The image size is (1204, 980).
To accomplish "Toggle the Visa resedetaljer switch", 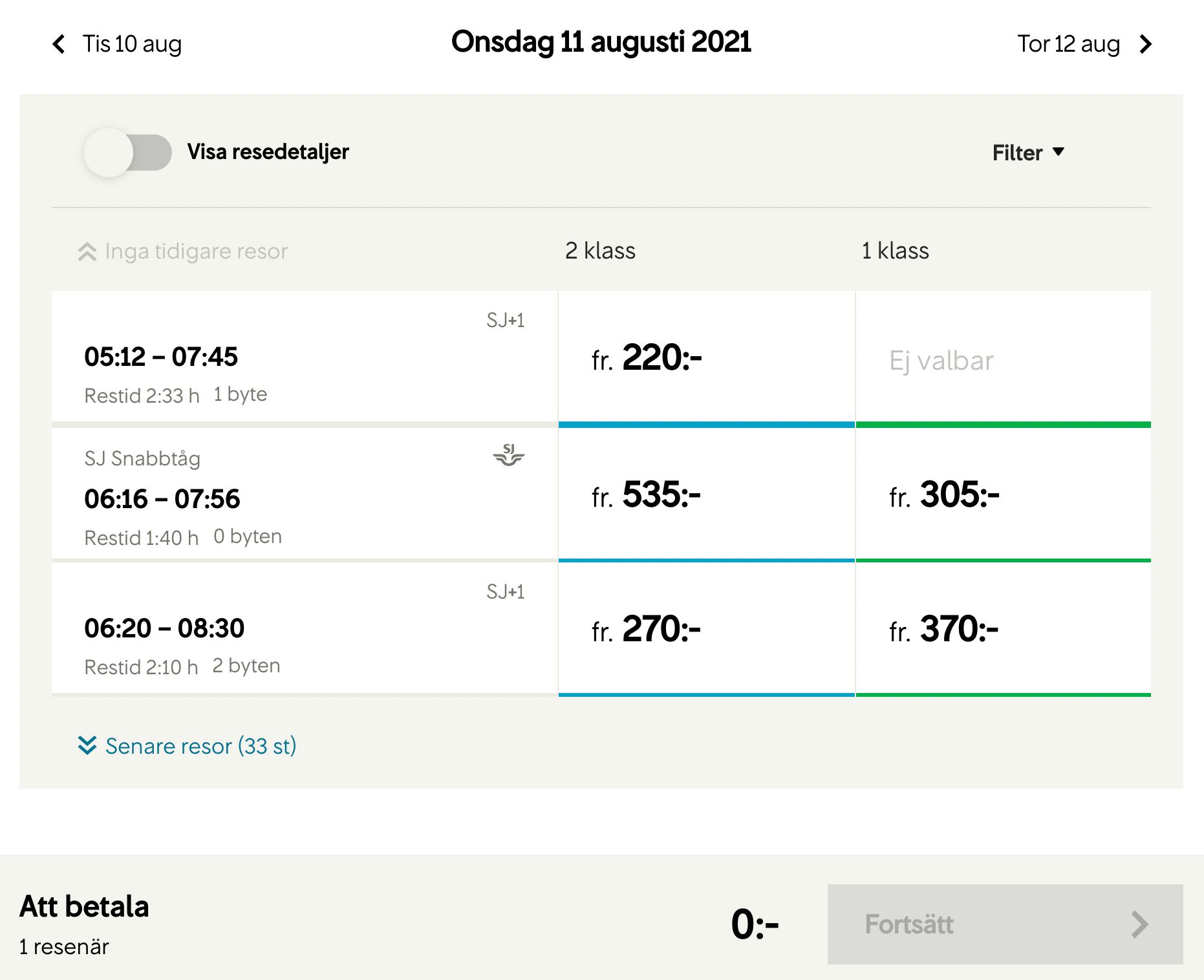I will tap(128, 153).
